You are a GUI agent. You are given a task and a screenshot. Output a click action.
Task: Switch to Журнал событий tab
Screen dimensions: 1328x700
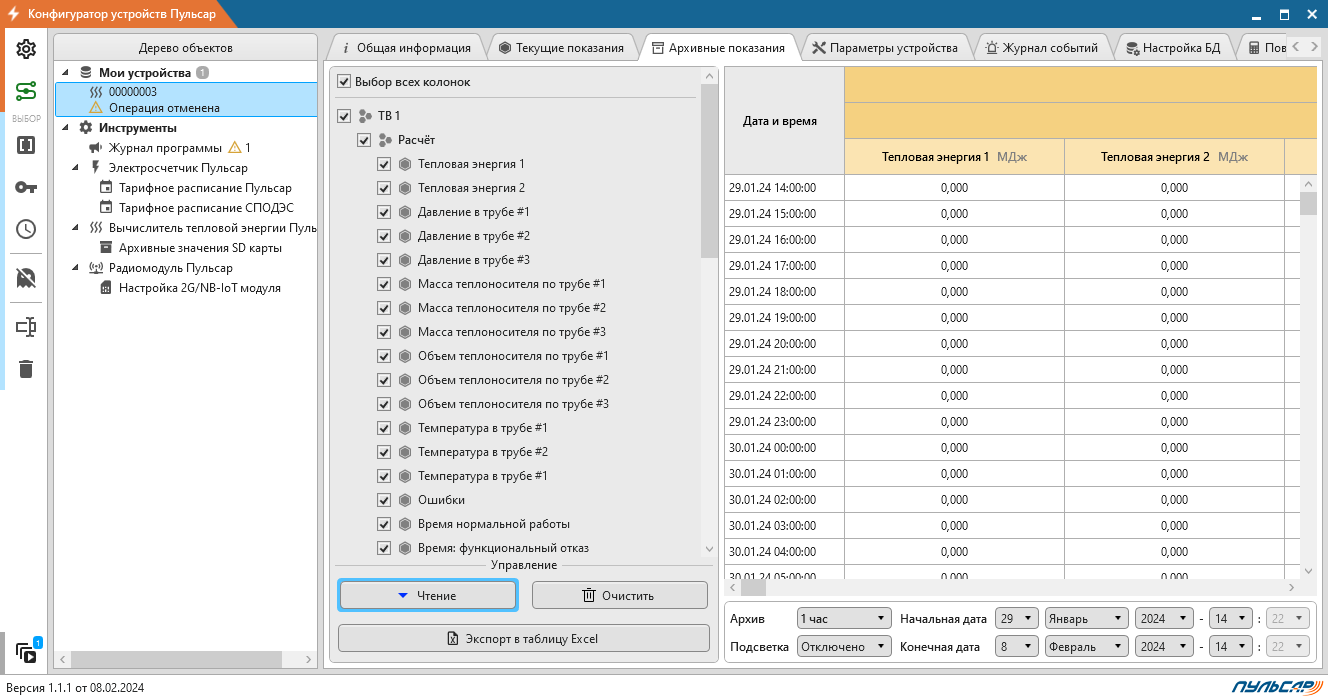[1042, 47]
